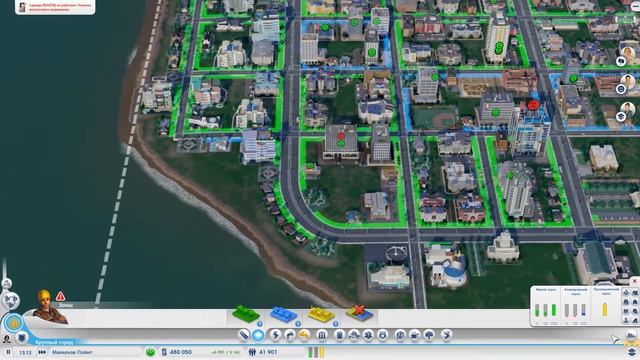Click the red unhappy face on tower

pos(533,105)
